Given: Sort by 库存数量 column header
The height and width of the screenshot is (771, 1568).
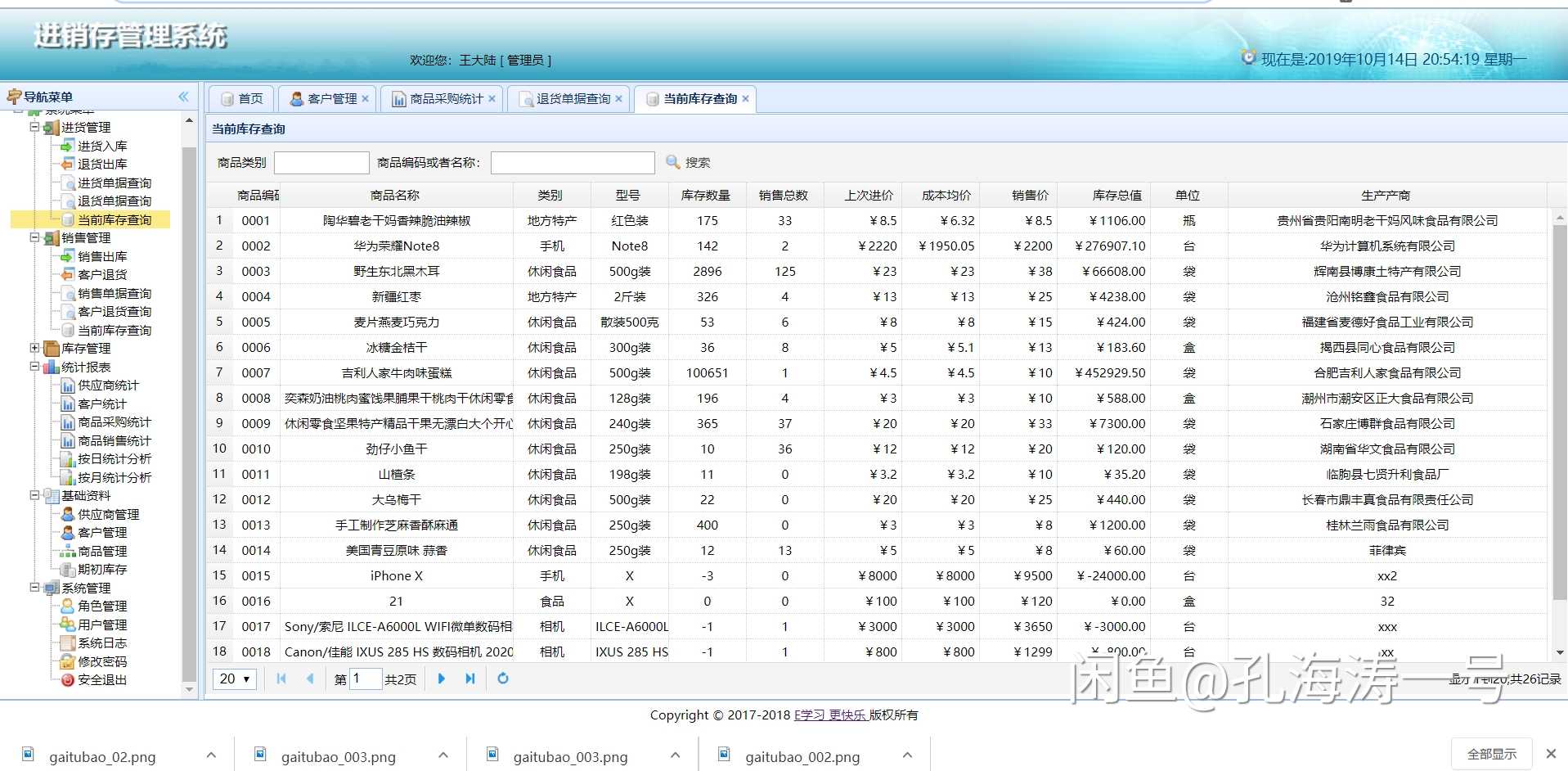Looking at the screenshot, I should click(707, 195).
